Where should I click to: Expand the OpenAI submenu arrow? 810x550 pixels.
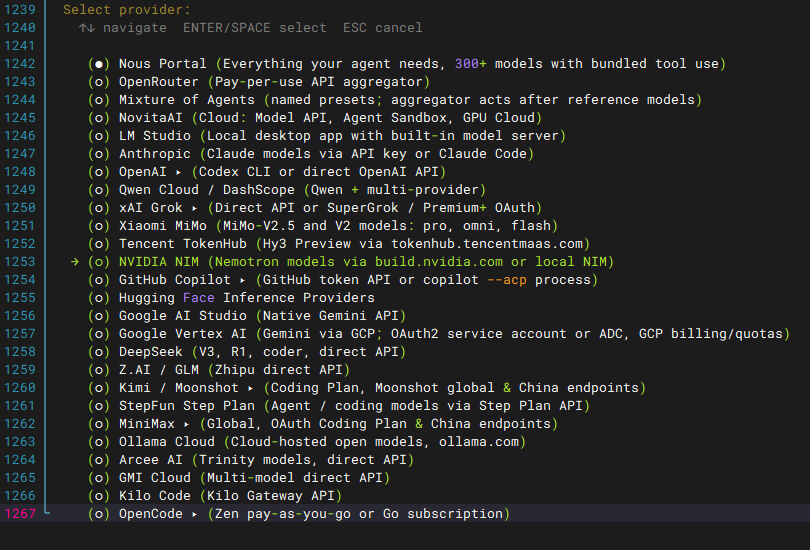coord(179,172)
